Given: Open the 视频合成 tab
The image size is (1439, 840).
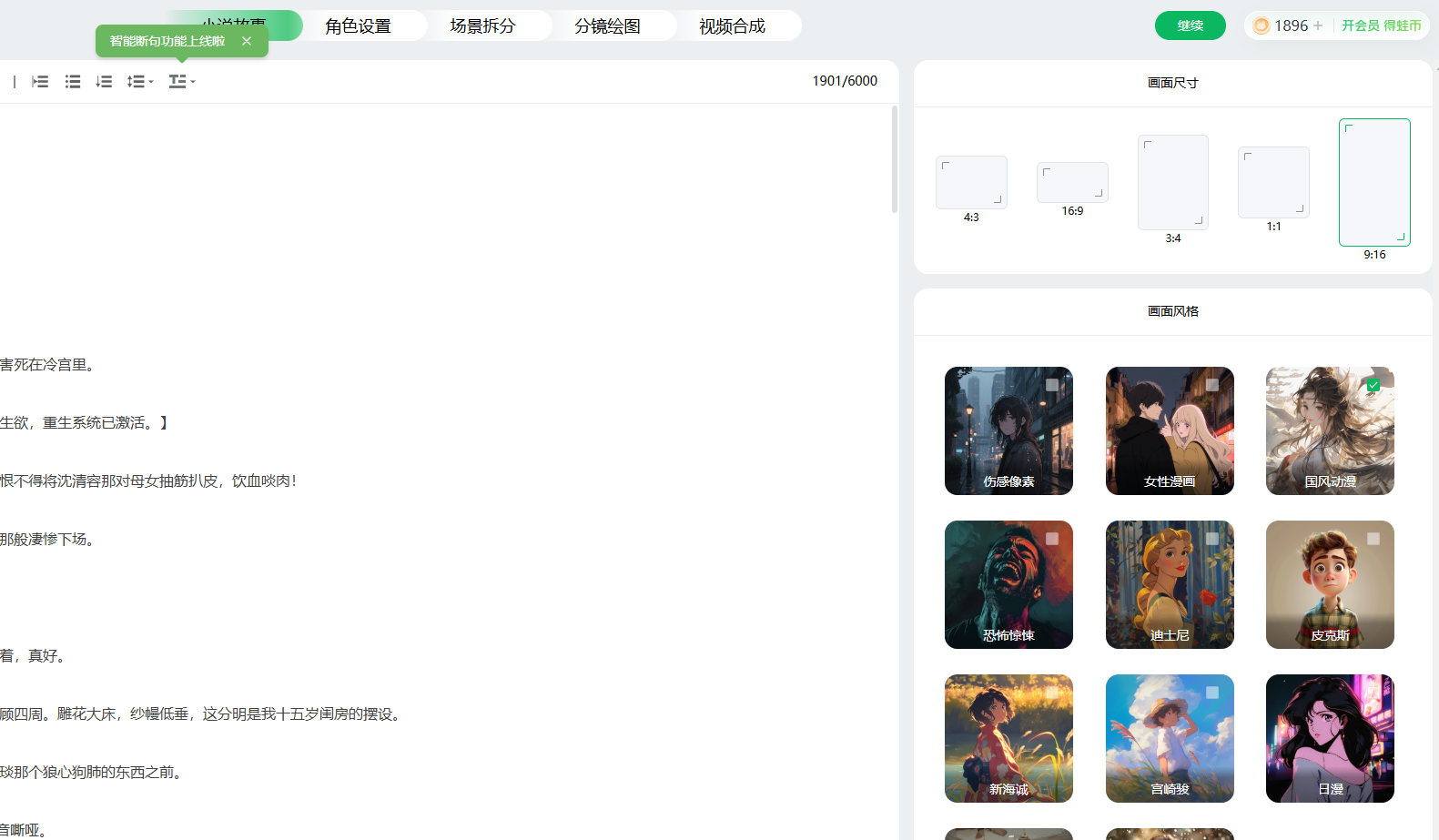Looking at the screenshot, I should pos(733,25).
